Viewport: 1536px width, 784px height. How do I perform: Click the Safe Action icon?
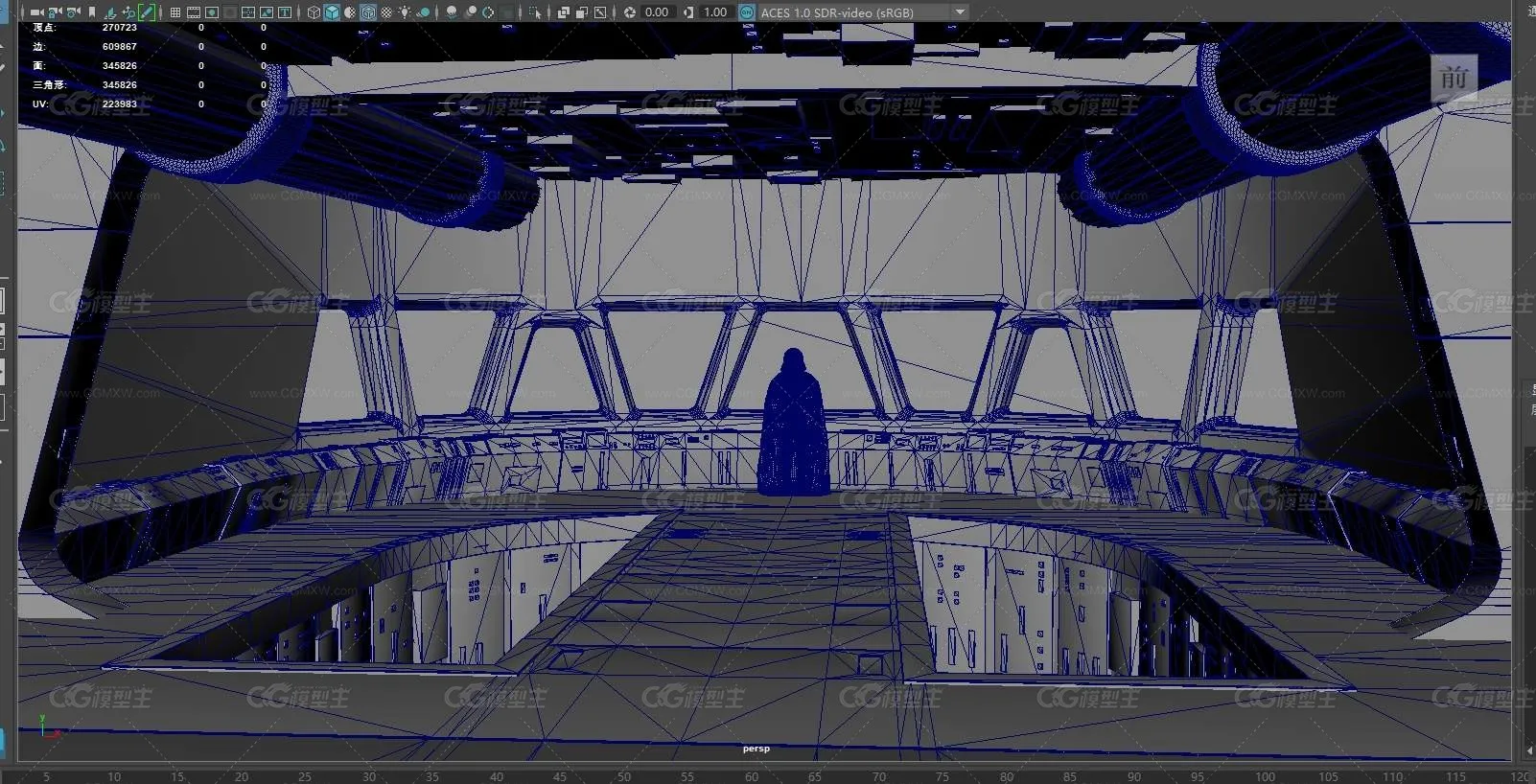[x=267, y=12]
